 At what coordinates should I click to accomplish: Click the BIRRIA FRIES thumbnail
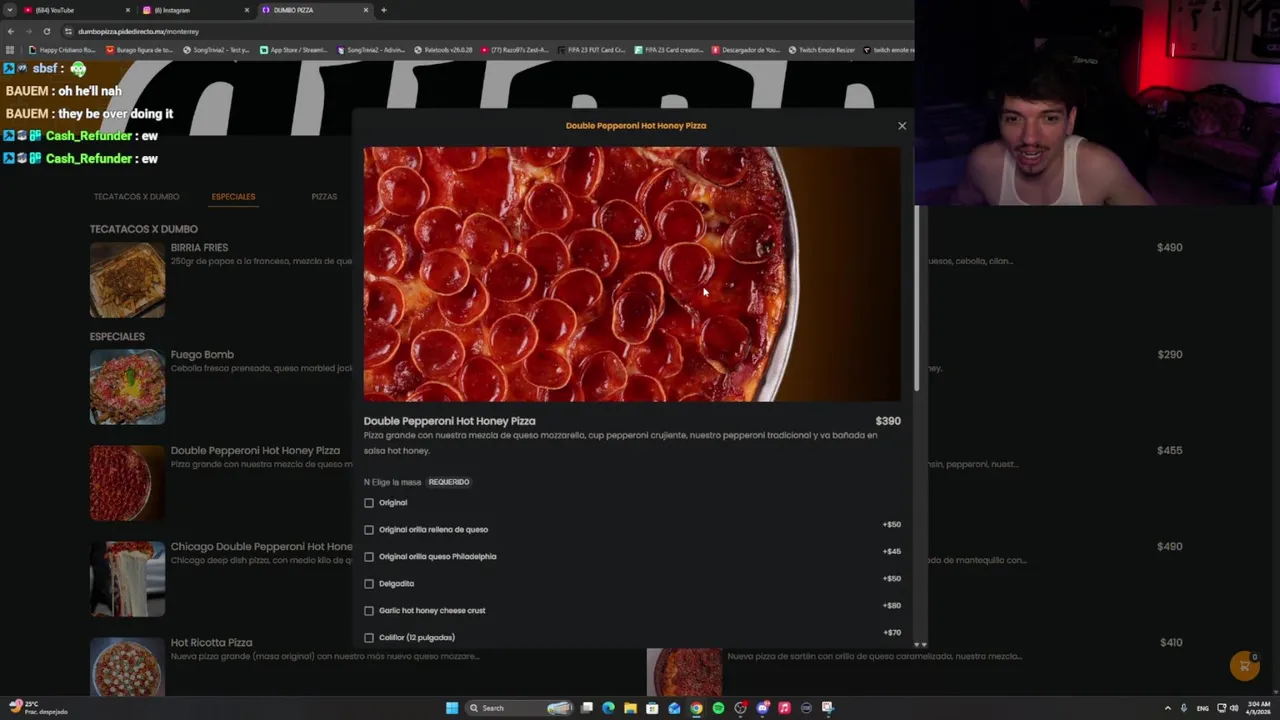point(127,280)
